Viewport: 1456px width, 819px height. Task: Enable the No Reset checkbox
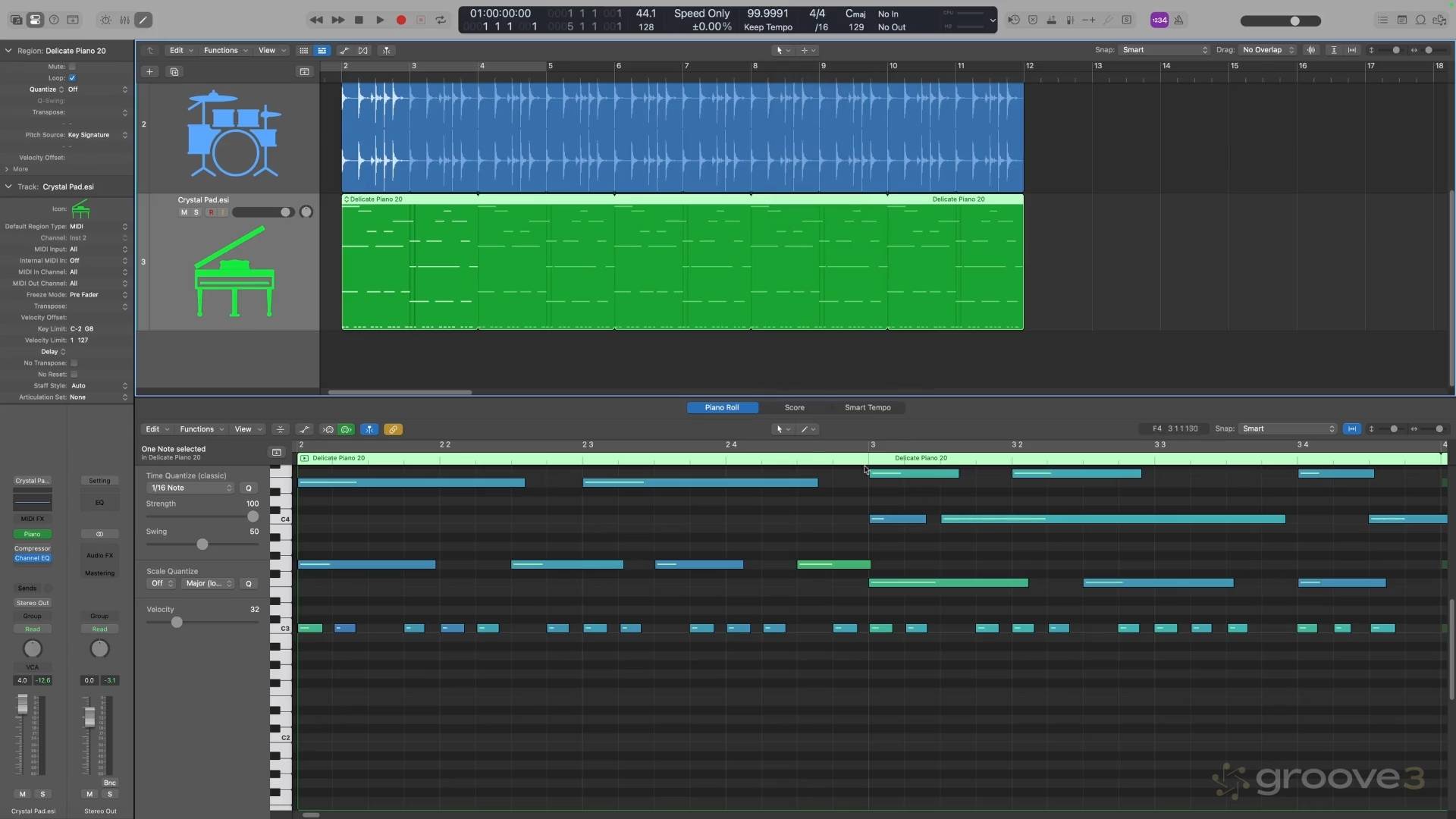tap(74, 375)
